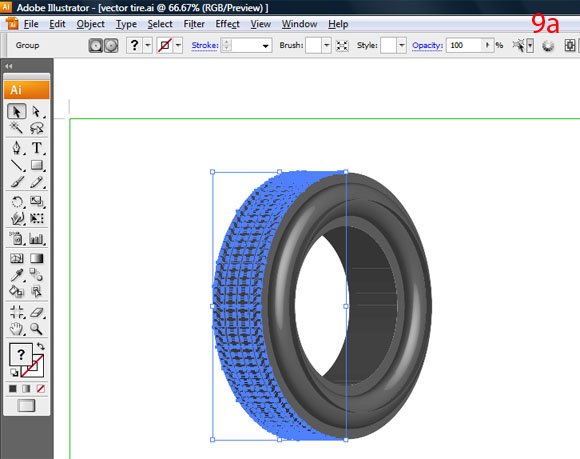Select the Symbol Sprayer tool
Screen dimensions: 580x459
(17, 239)
